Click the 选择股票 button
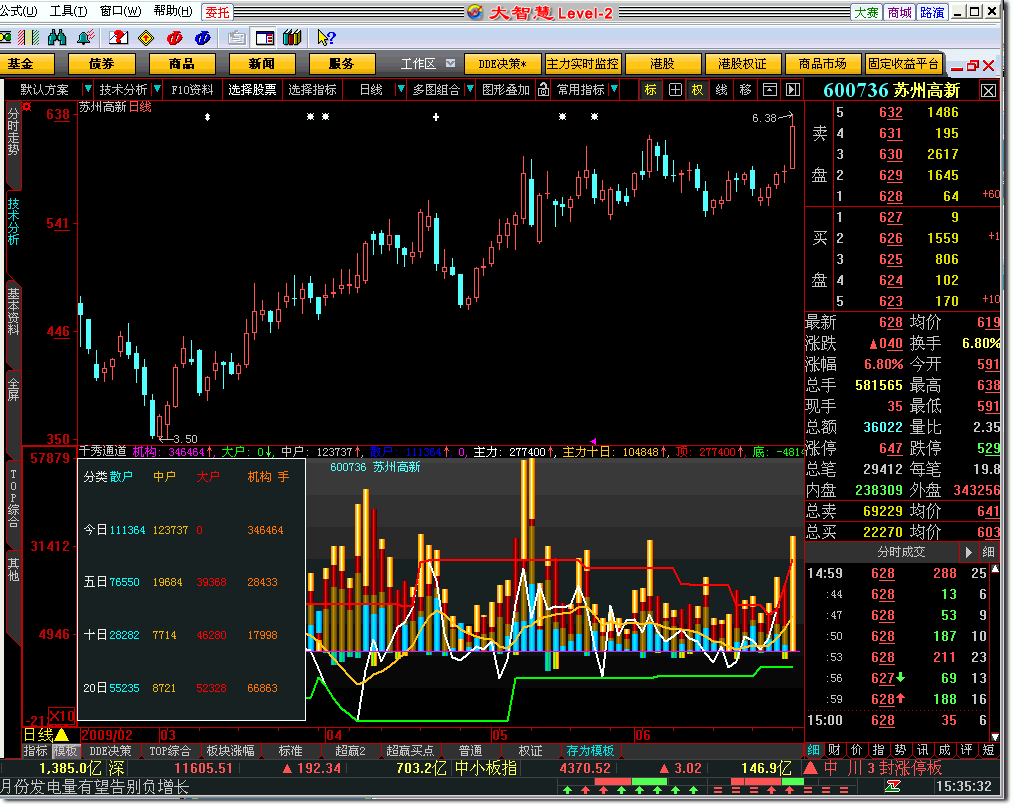The height and width of the screenshot is (806, 1014). [252, 90]
